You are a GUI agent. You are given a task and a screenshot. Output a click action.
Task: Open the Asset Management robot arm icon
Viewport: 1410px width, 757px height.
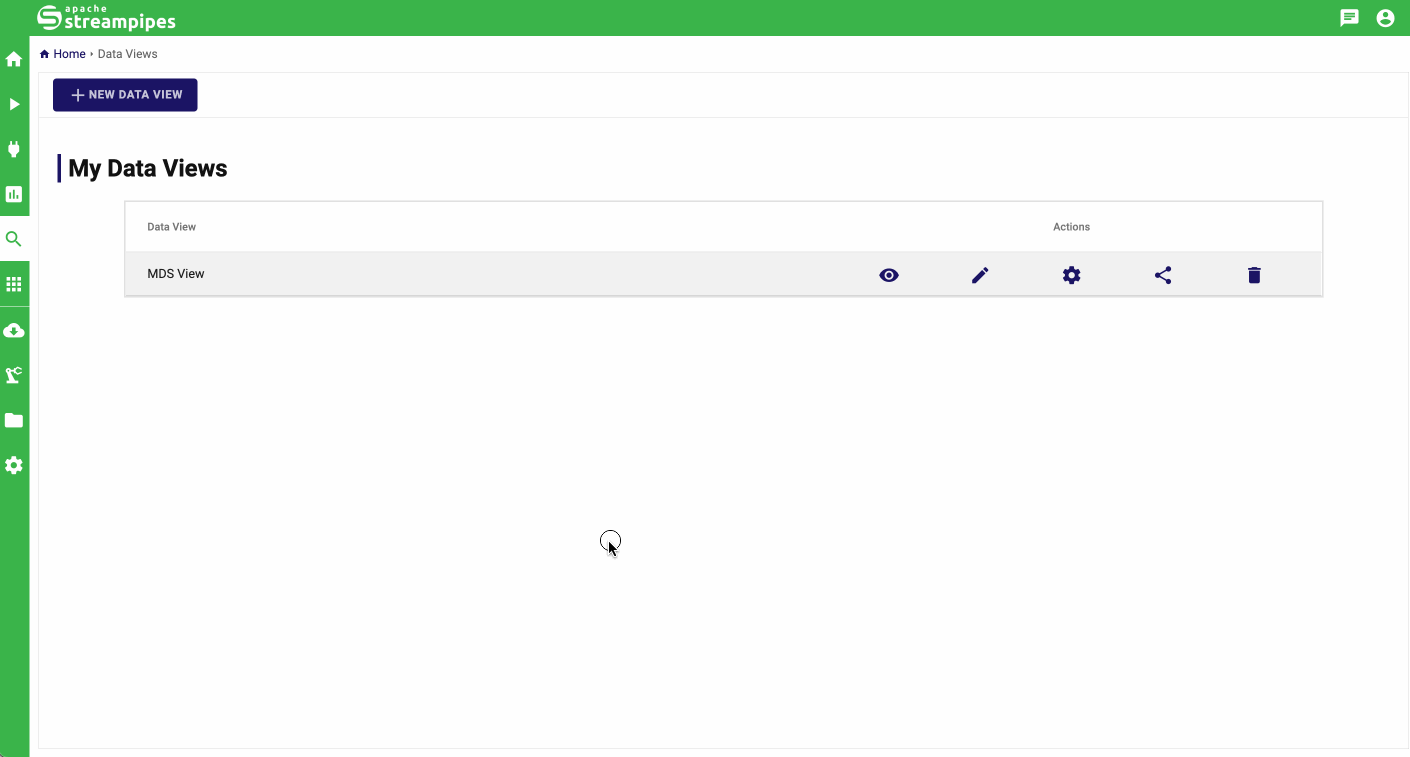click(14, 375)
